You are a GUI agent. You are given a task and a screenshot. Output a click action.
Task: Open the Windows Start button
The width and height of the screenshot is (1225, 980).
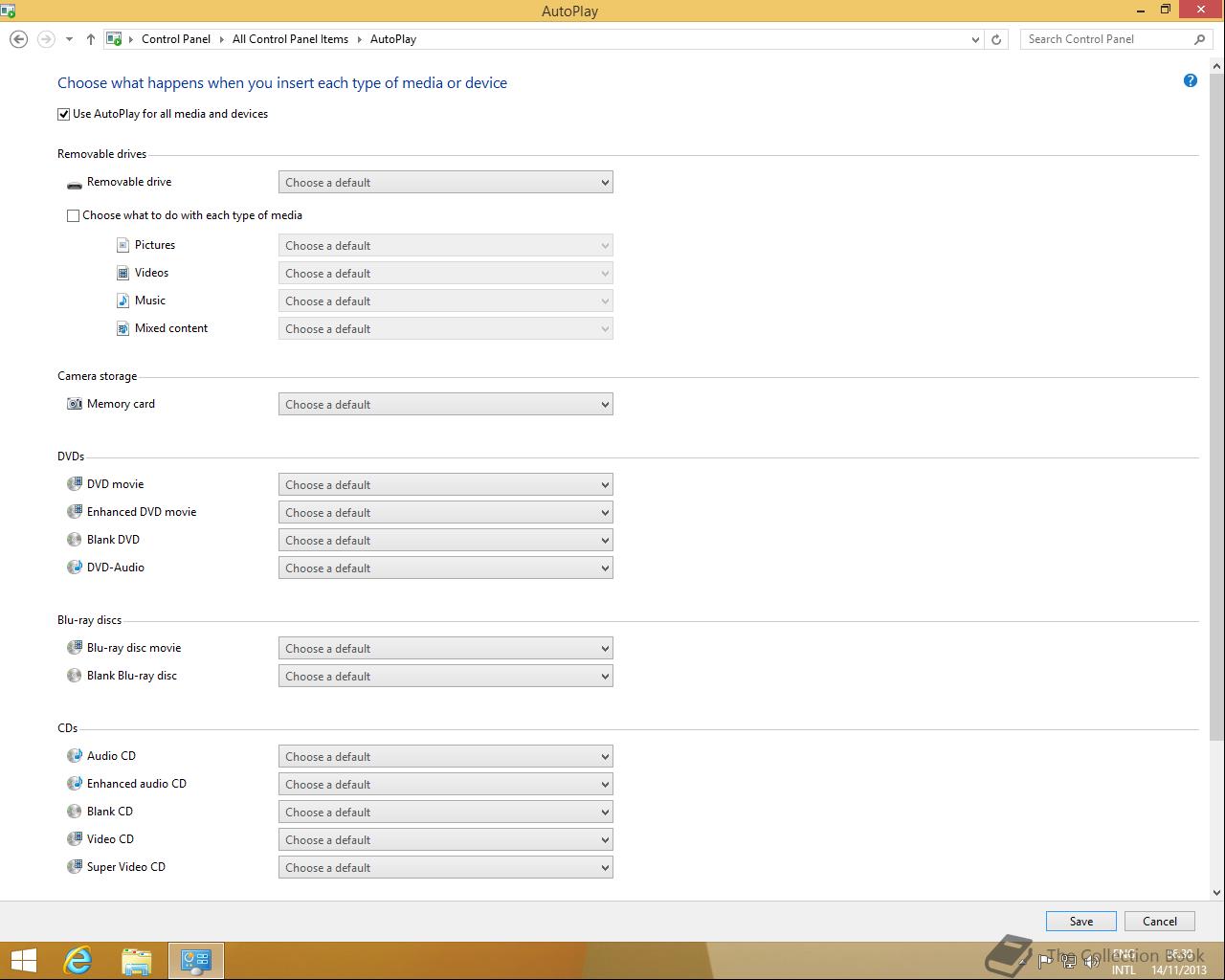(23, 961)
